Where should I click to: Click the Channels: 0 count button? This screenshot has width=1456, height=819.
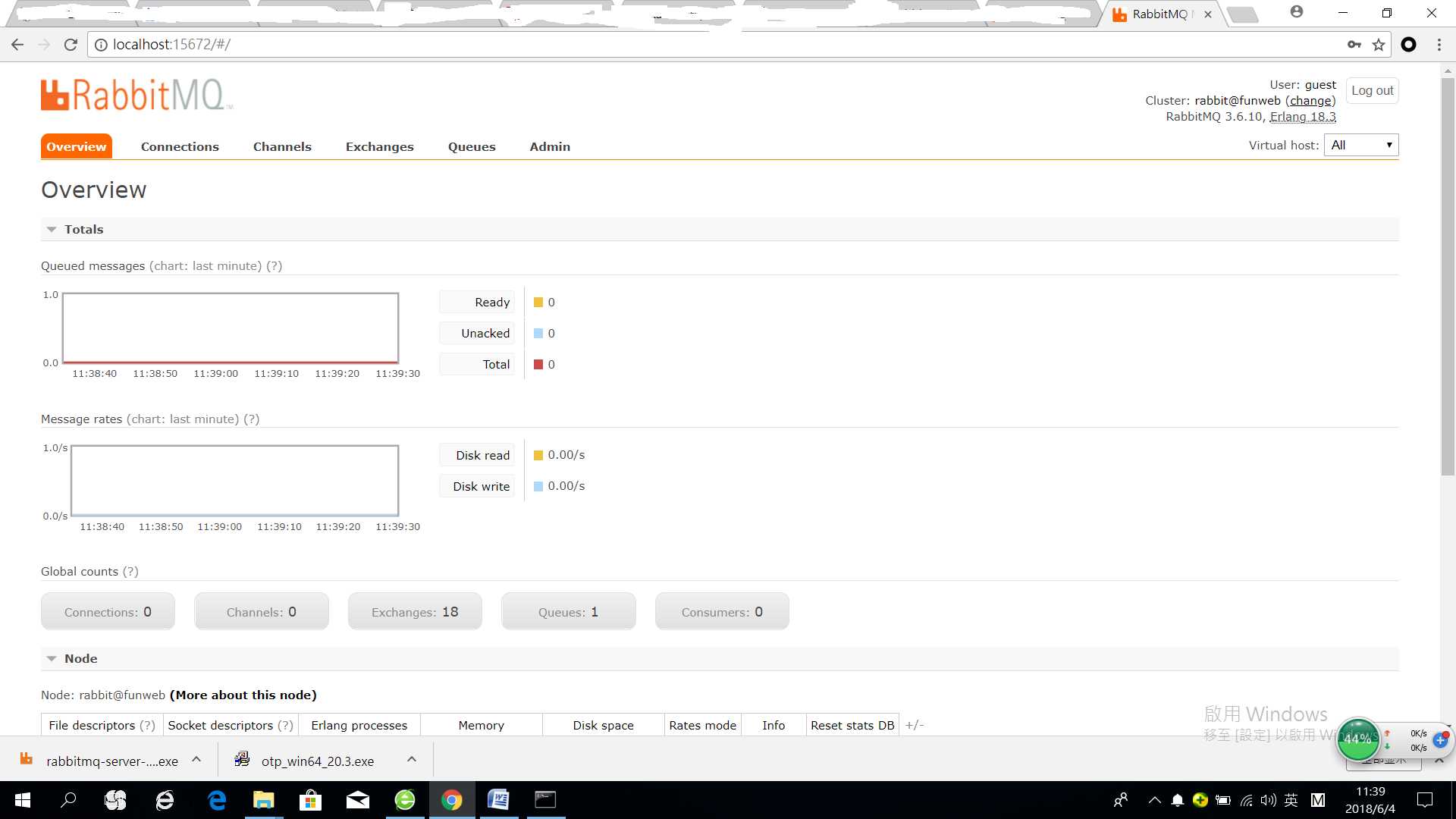pyautogui.click(x=262, y=611)
